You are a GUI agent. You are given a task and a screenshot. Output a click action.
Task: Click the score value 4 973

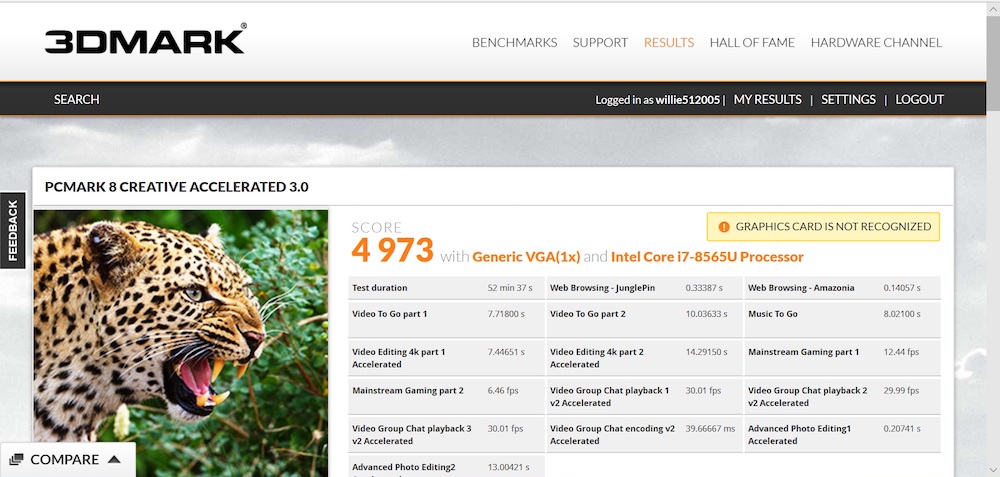click(x=392, y=251)
